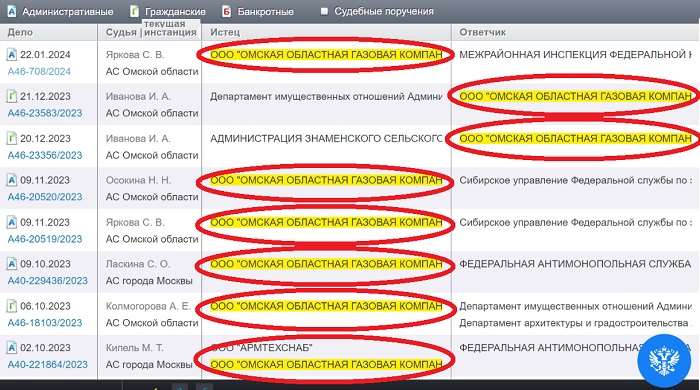The width and height of the screenshot is (700, 390).
Task: Click the Истец column header
Action: click(225, 32)
